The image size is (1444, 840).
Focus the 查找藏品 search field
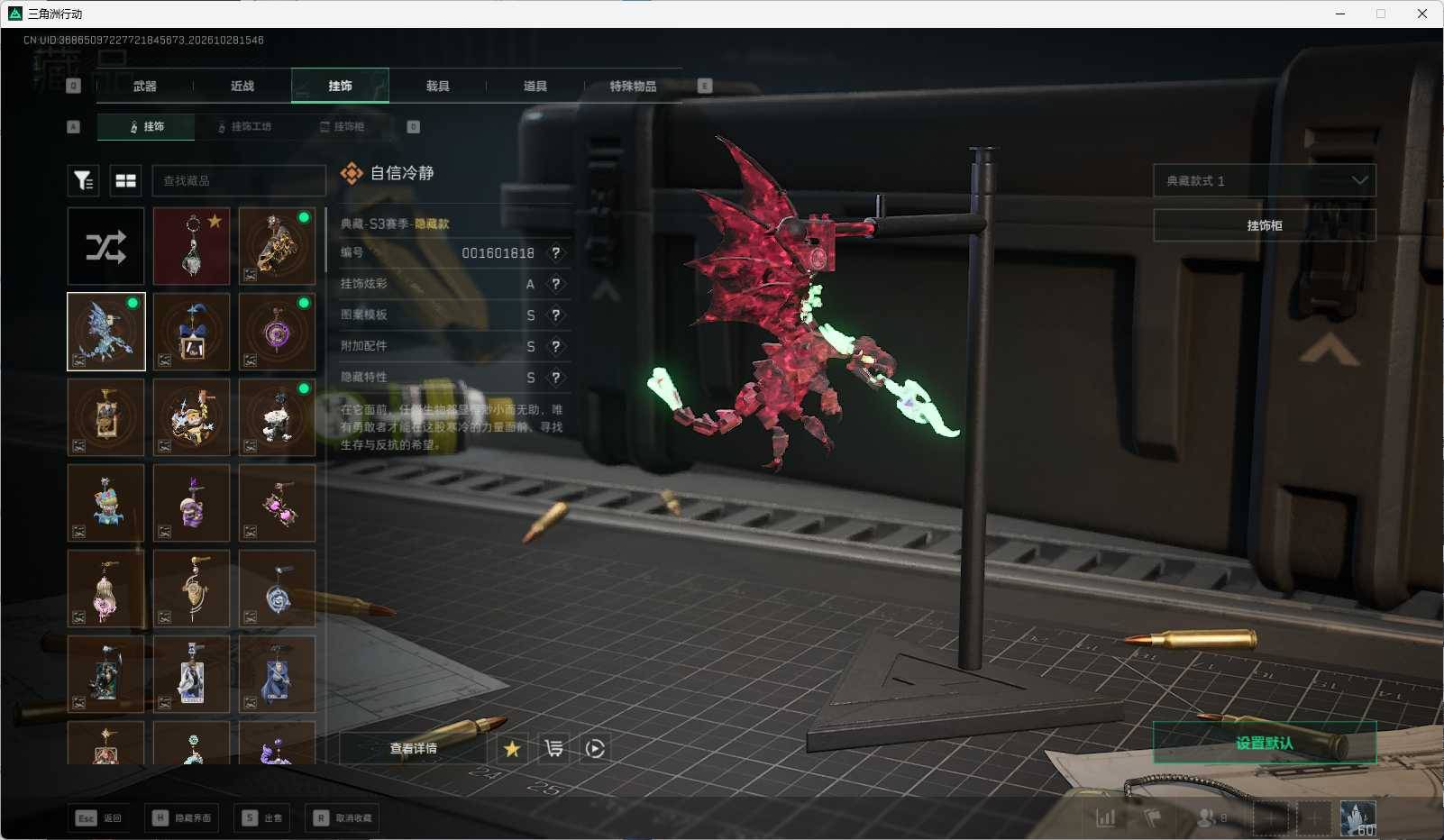click(x=239, y=180)
